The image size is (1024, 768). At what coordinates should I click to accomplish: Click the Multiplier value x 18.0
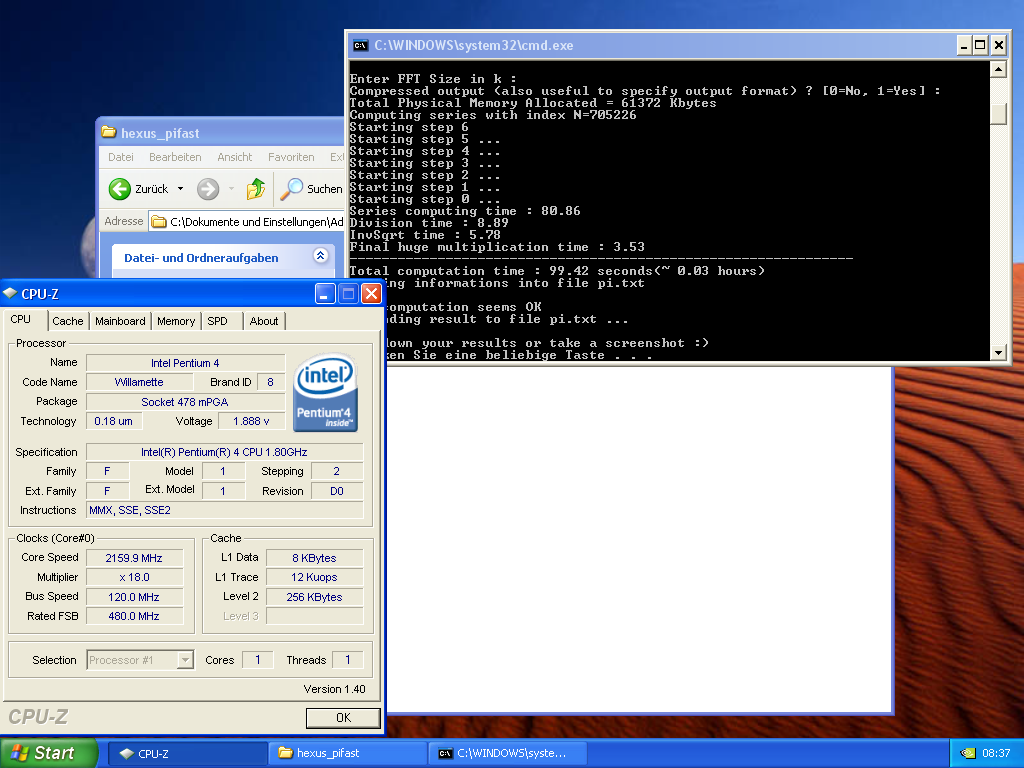pos(134,577)
